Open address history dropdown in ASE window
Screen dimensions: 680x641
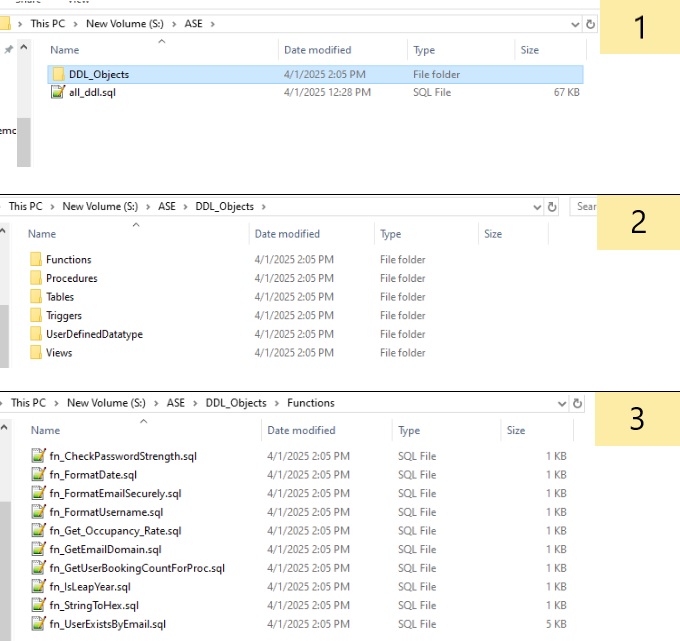point(575,23)
